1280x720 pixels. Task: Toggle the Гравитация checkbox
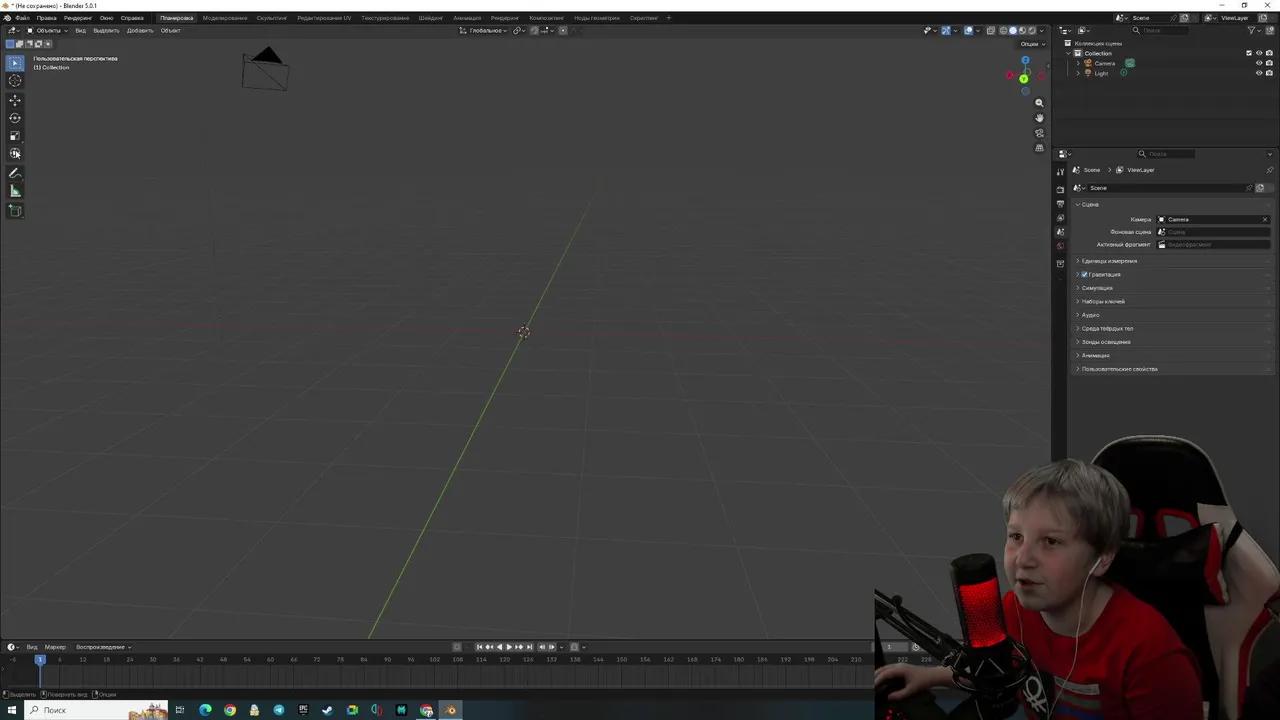pyautogui.click(x=1084, y=274)
